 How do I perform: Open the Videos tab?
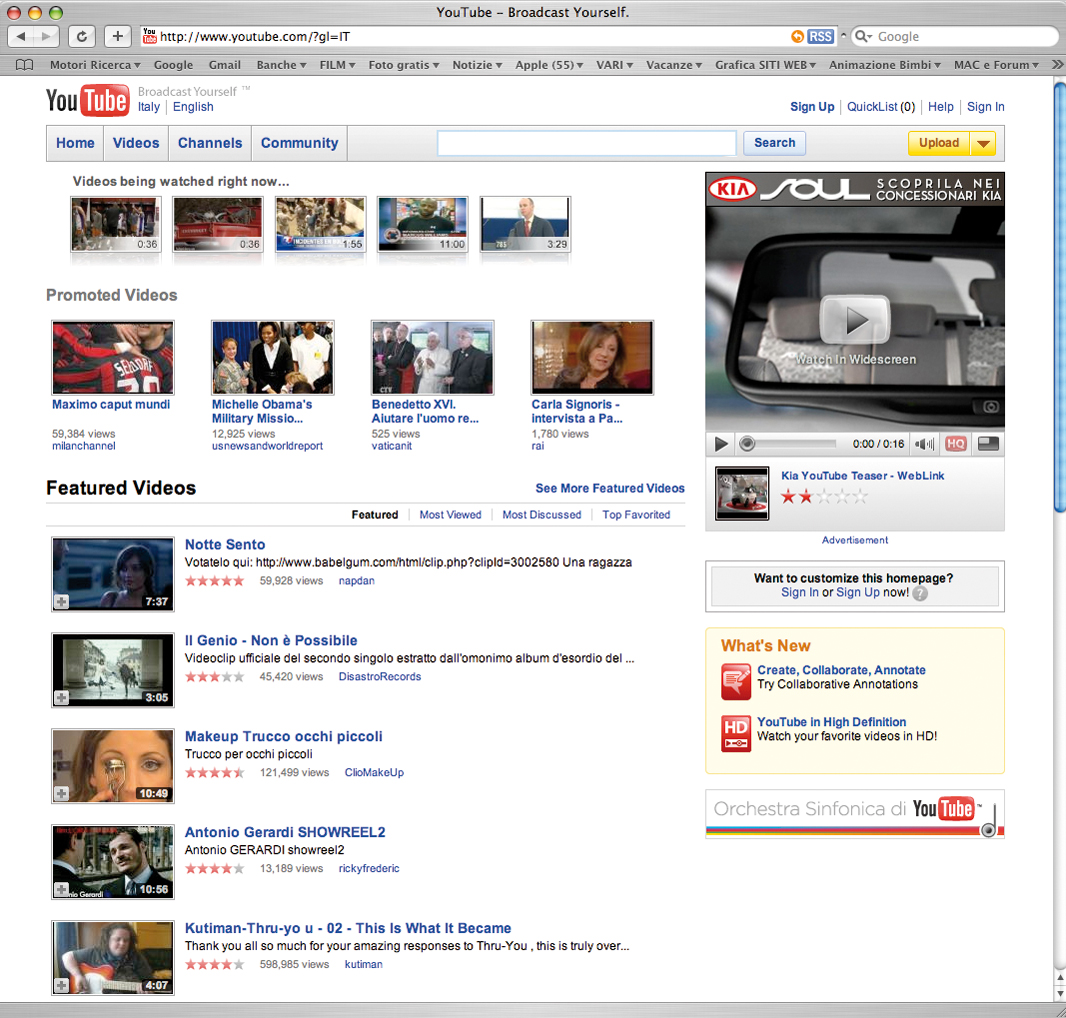click(136, 143)
